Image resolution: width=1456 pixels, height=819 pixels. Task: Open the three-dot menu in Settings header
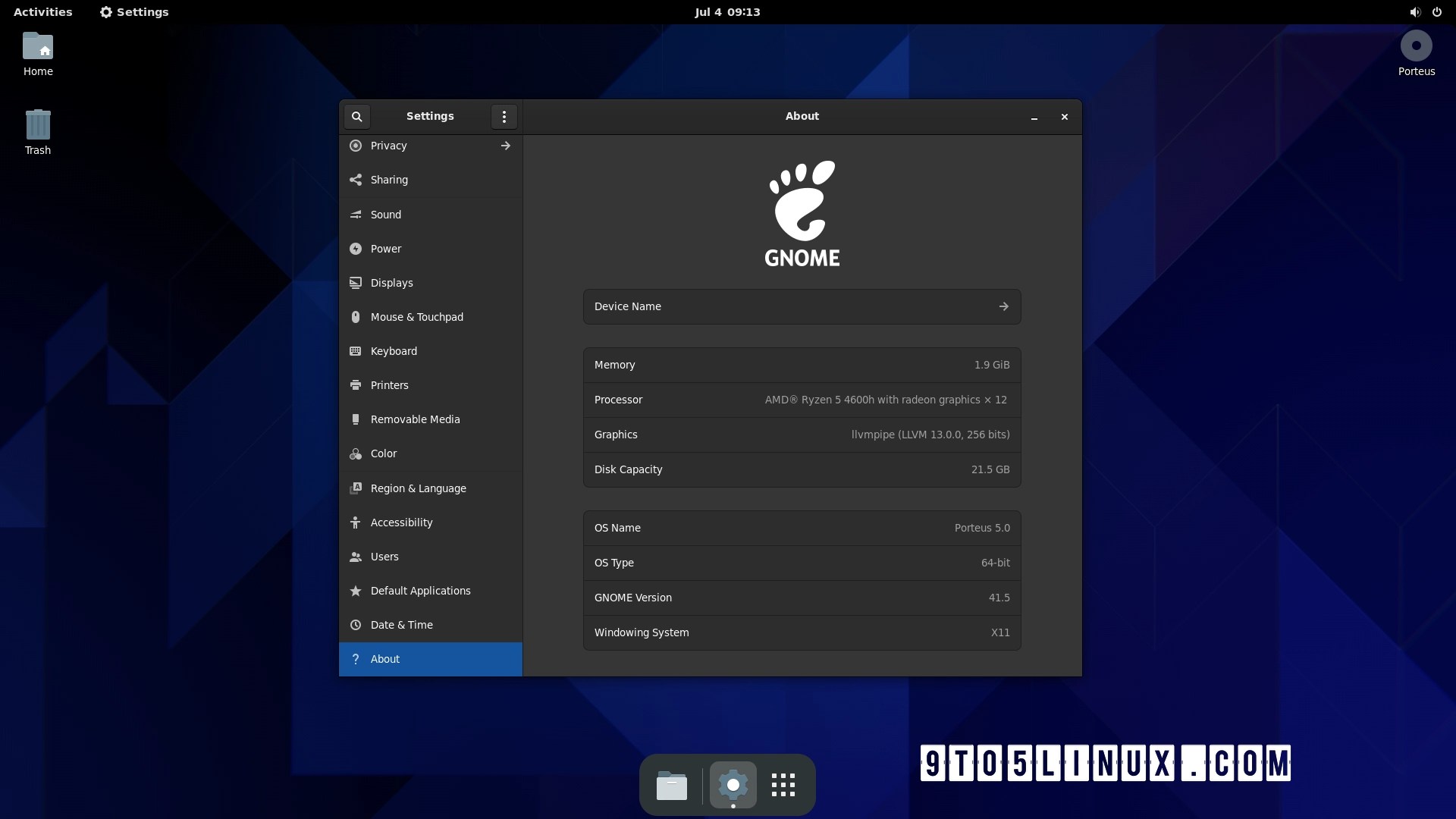[x=504, y=117]
